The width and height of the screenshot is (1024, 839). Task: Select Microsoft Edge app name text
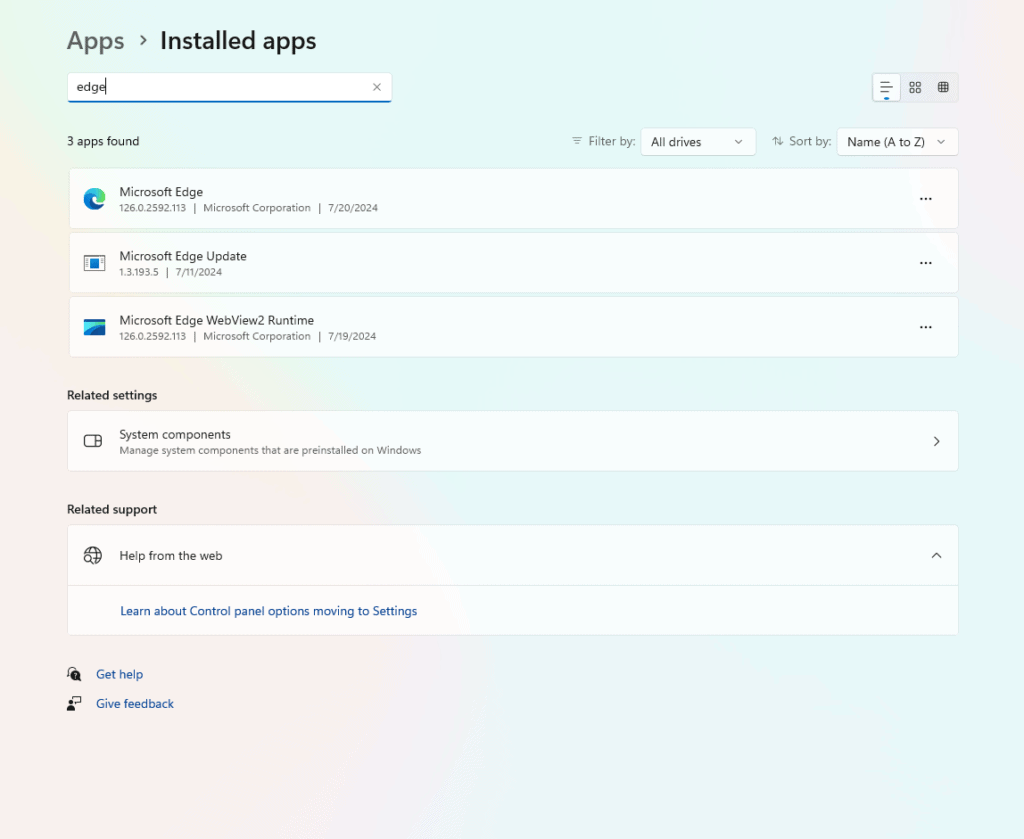click(161, 192)
